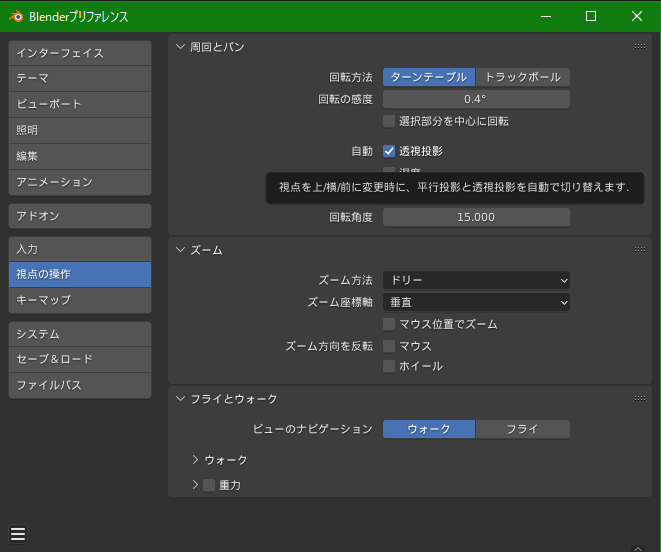Open システム preferences tab
The image size is (661, 552).
coord(80,334)
